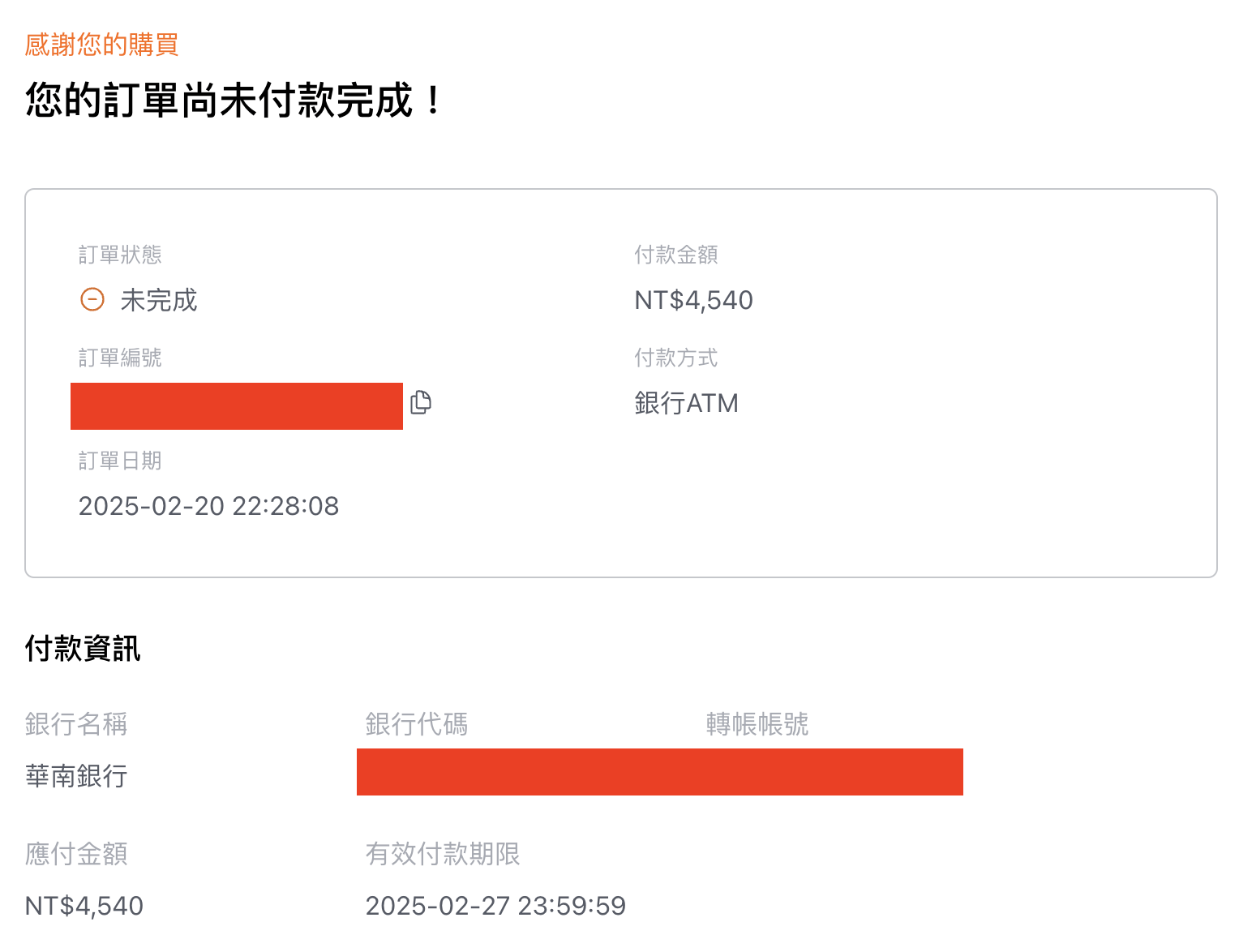Screen dimensions: 1239x952
Task: Select the 華南銀行 bank name
Action: tap(76, 777)
